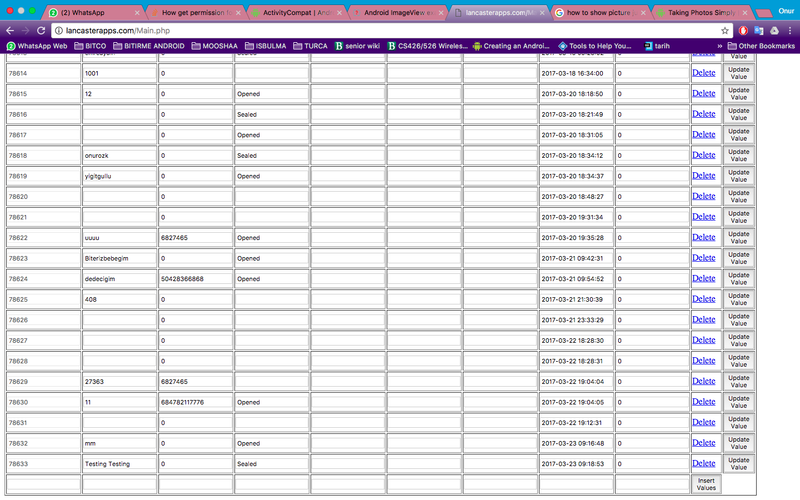View site info icon in address bar
800x500 pixels.
pyautogui.click(x=59, y=31)
